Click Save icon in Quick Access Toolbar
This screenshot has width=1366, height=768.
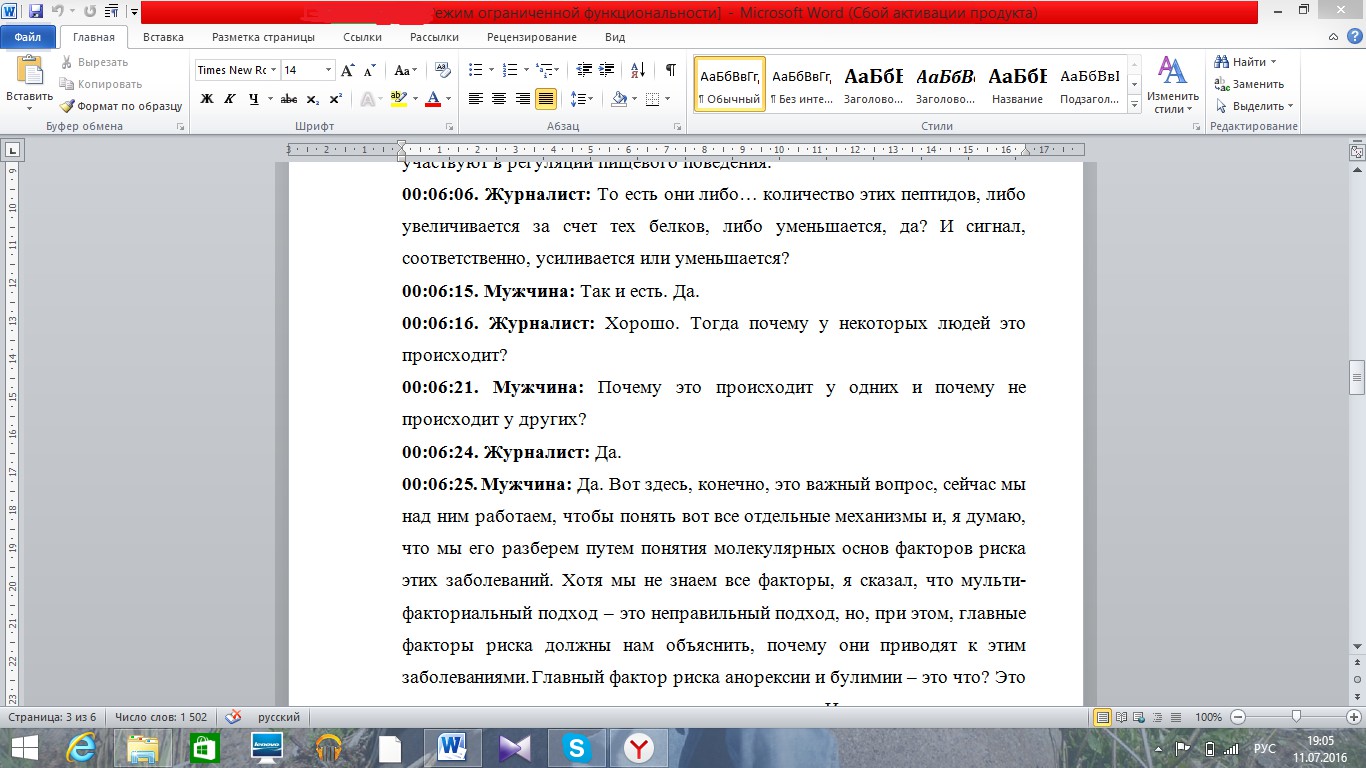coord(35,12)
